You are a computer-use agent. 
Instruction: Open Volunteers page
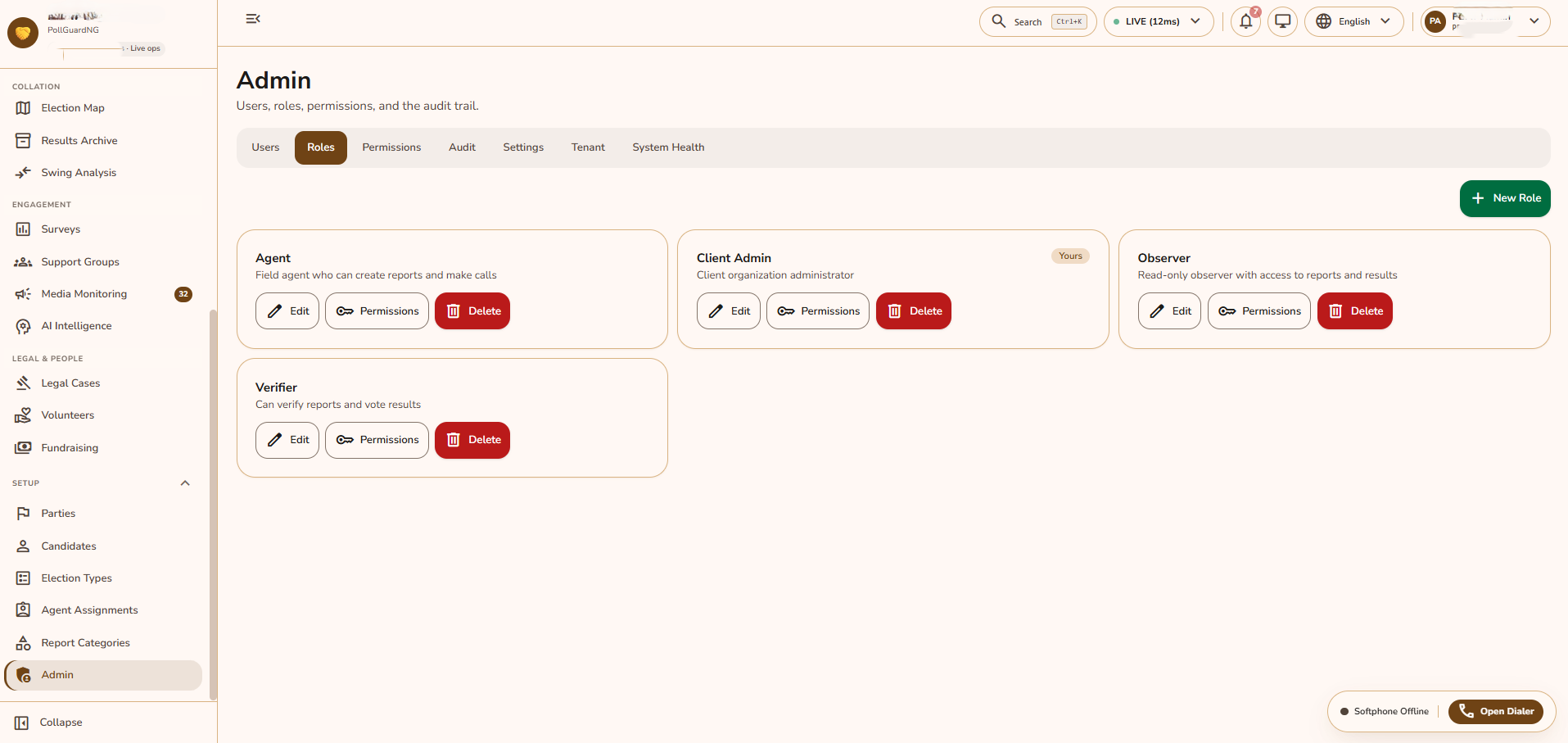[103, 415]
